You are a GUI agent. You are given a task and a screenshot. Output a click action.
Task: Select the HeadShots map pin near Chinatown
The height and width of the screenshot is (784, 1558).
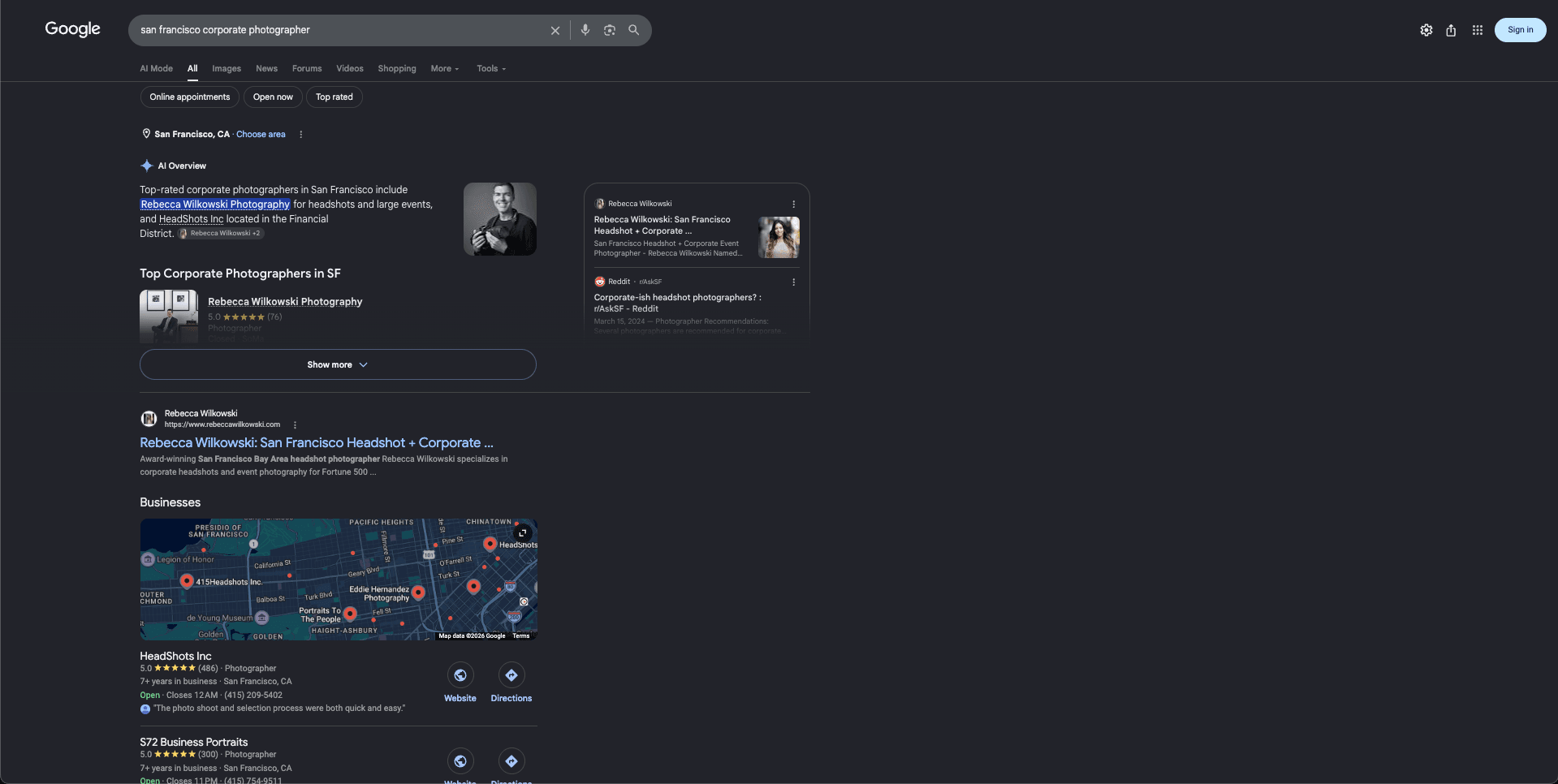point(490,544)
